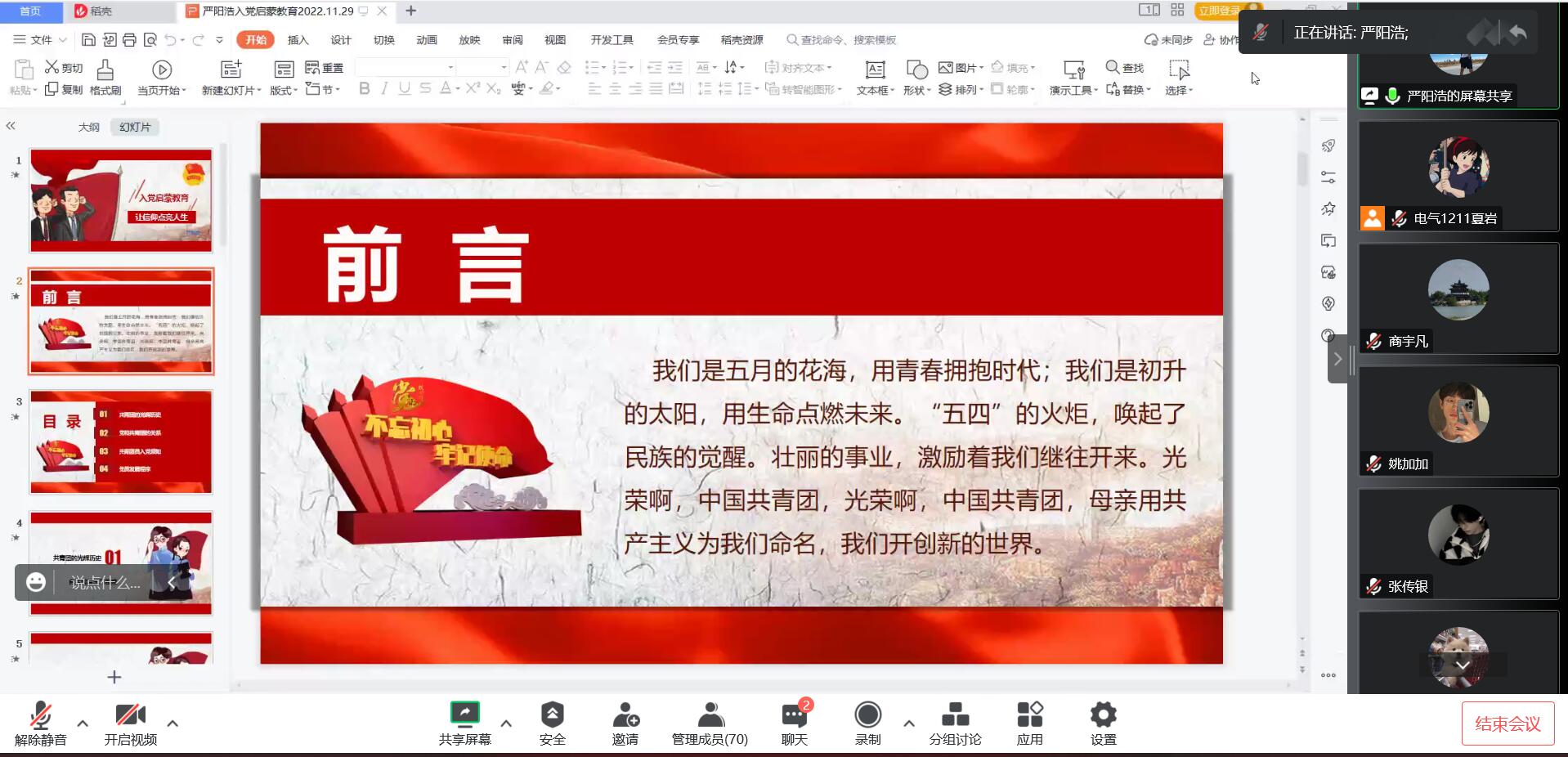
Task: Open the 新建幻灯片 dropdown
Action: [x=231, y=90]
